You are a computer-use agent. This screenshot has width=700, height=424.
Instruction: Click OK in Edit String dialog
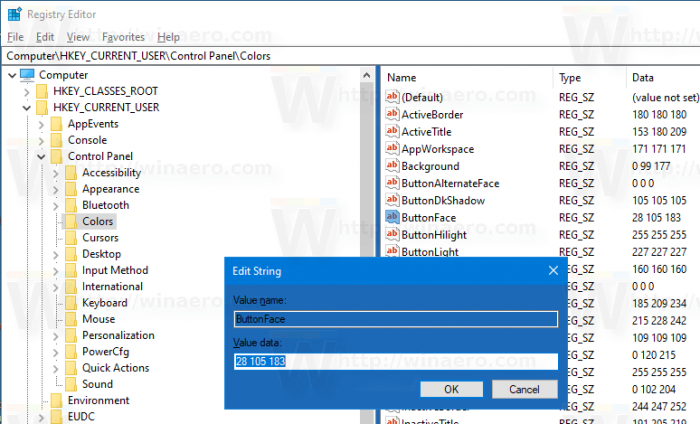coord(451,389)
